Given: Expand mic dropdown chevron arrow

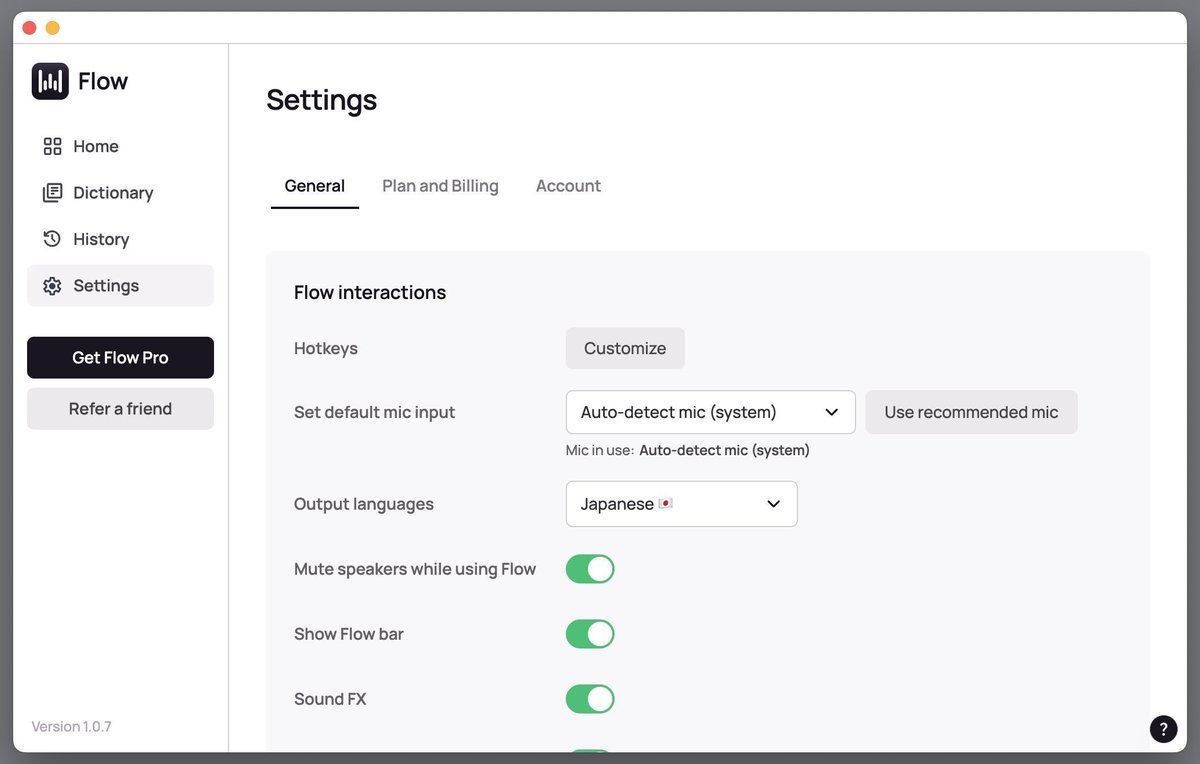Looking at the screenshot, I should pyautogui.click(x=832, y=412).
